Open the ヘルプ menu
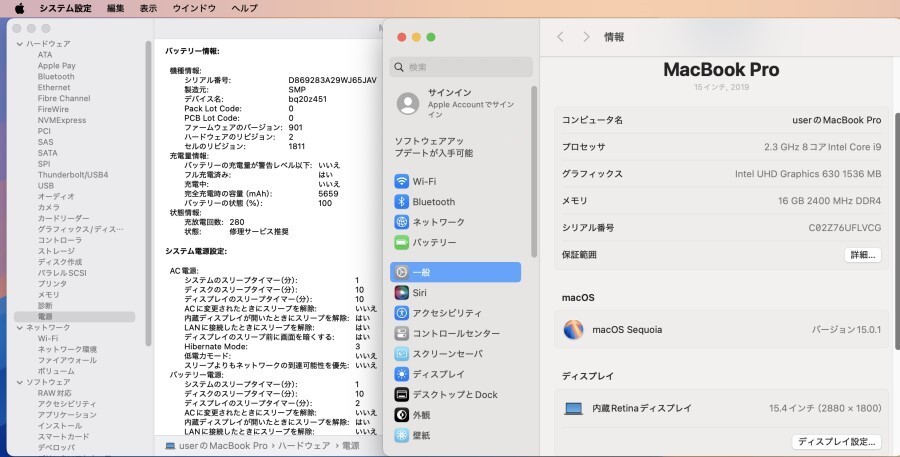This screenshot has height=457, width=900. click(245, 8)
